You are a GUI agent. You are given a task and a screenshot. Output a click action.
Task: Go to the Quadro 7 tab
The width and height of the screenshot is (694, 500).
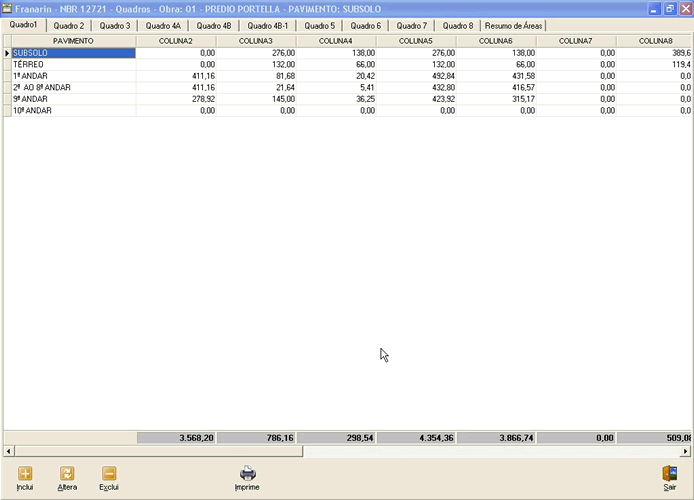coord(412,26)
